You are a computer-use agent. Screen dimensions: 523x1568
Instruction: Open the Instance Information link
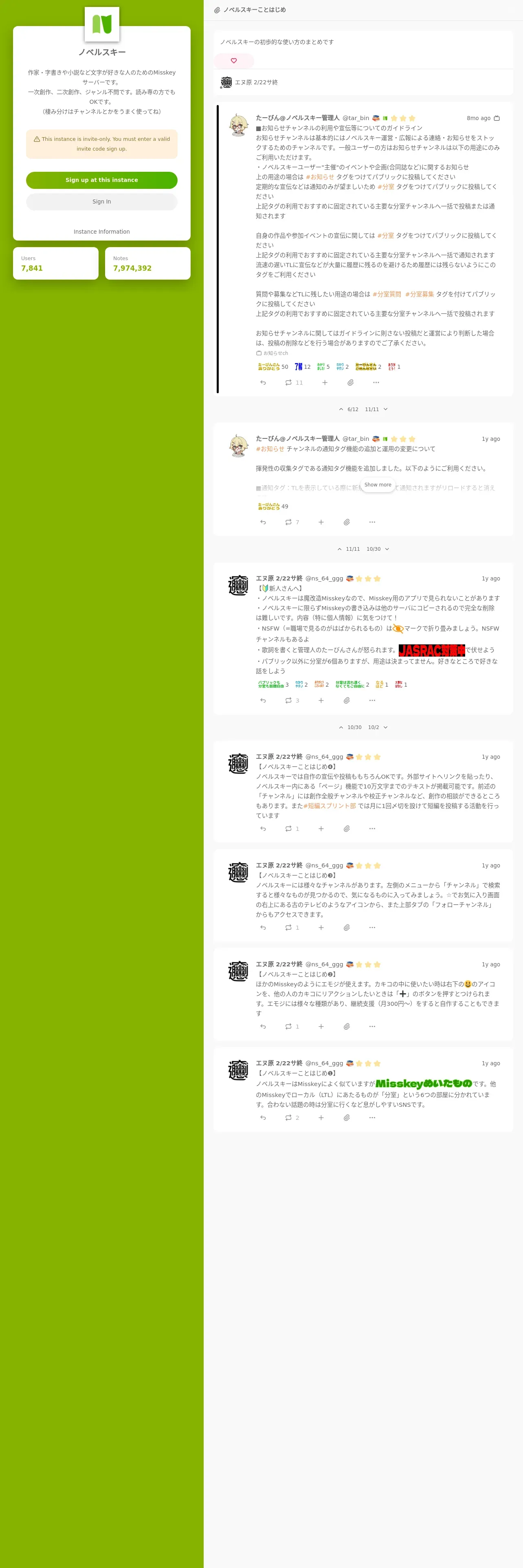click(x=102, y=232)
